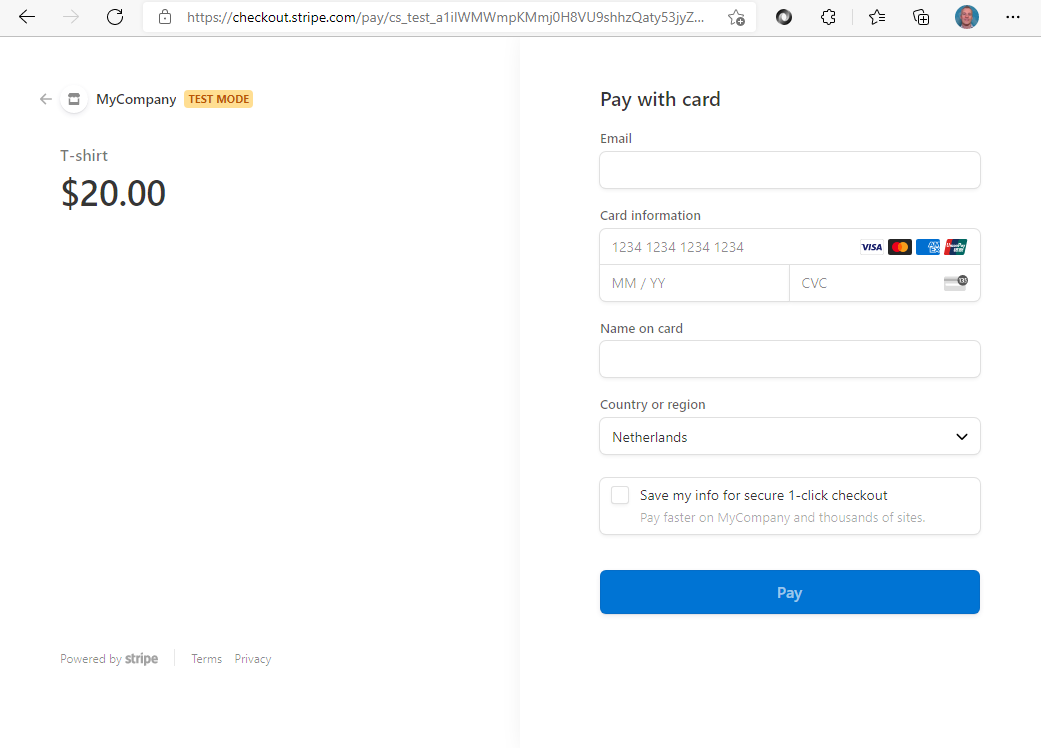
Task: Click the Stripe logo in the footer
Action: pyautogui.click(x=141, y=658)
